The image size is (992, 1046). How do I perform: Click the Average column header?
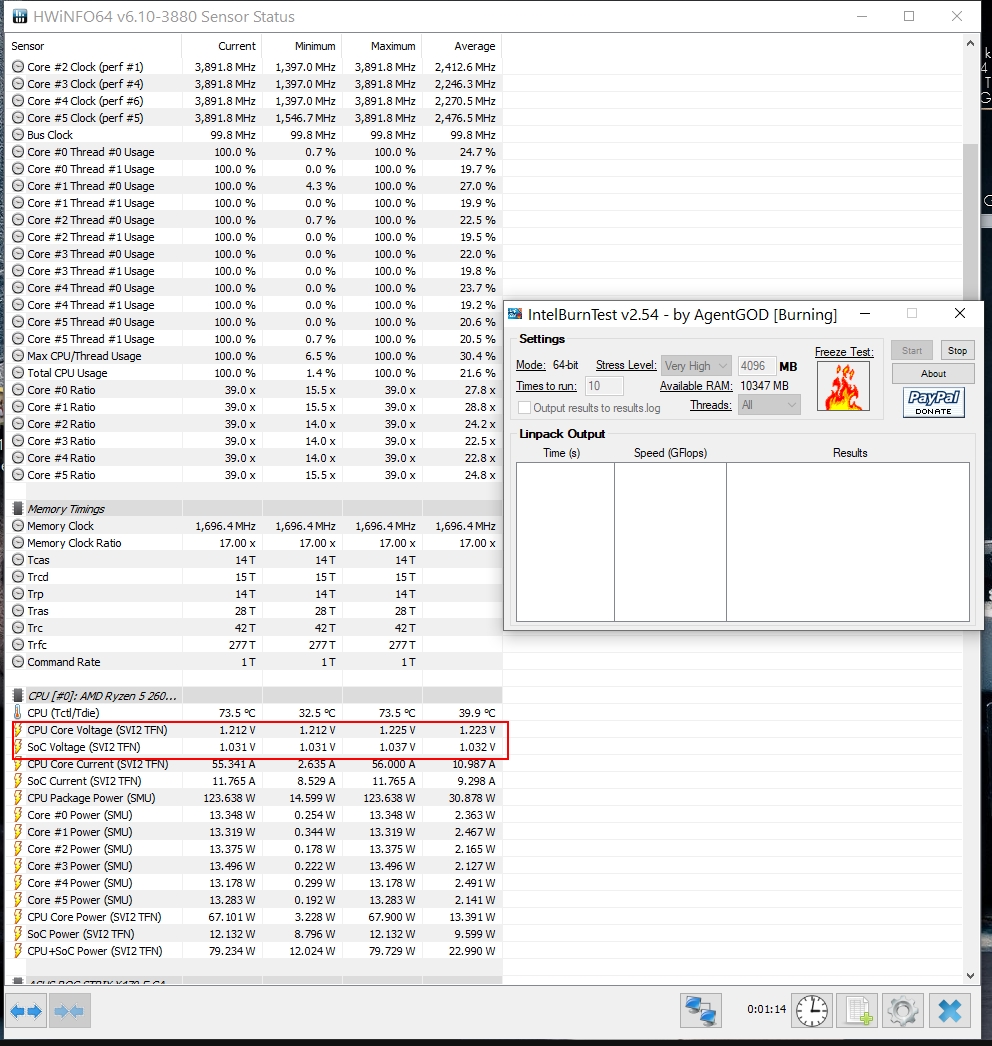pos(462,46)
